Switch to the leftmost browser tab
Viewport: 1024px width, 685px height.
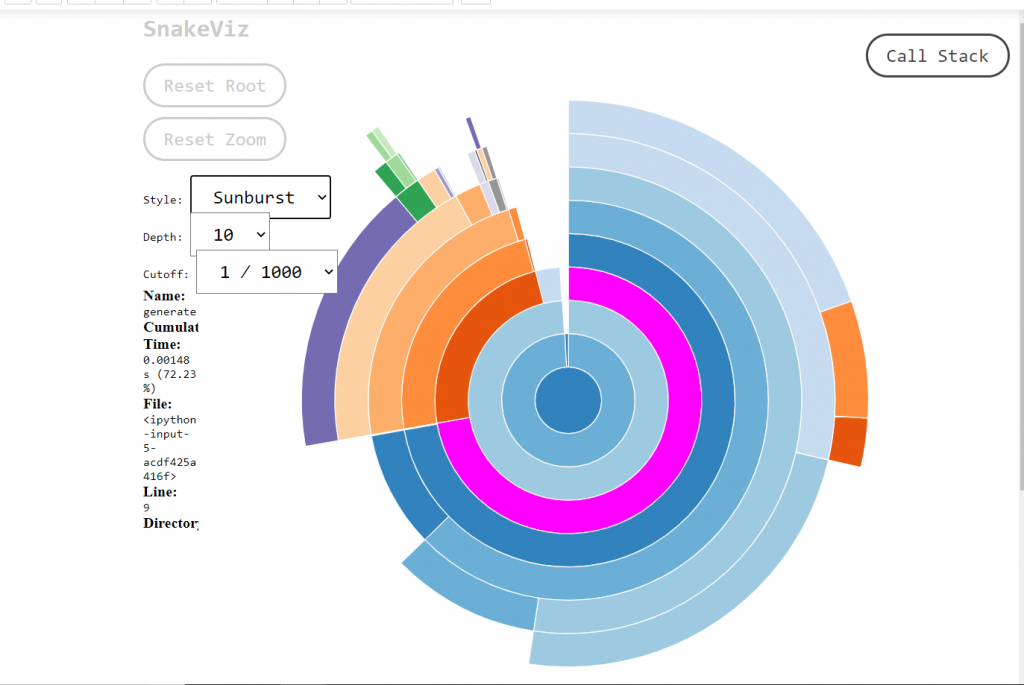tap(20, 3)
